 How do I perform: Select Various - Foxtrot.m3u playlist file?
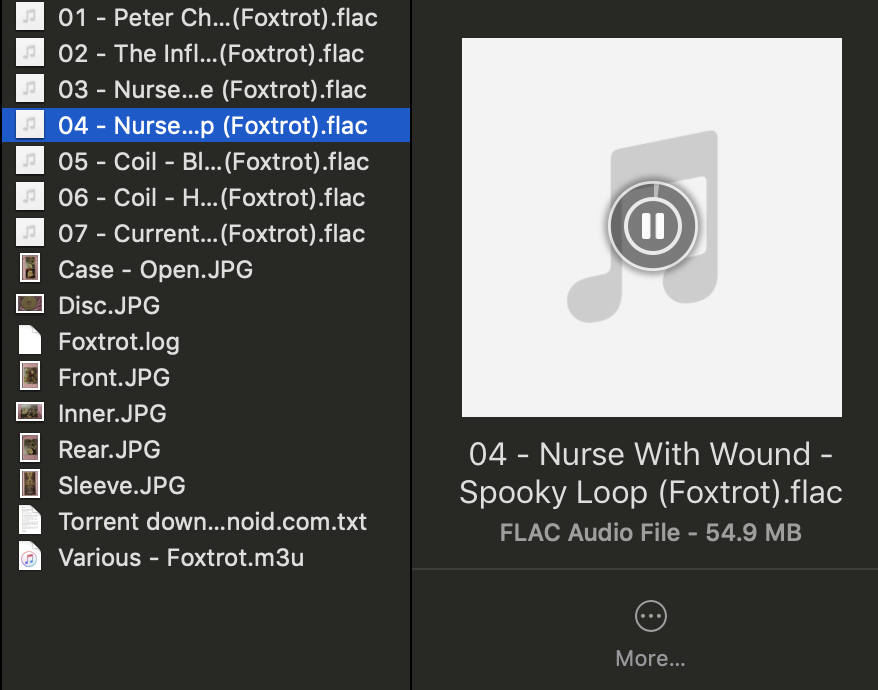coord(206,557)
